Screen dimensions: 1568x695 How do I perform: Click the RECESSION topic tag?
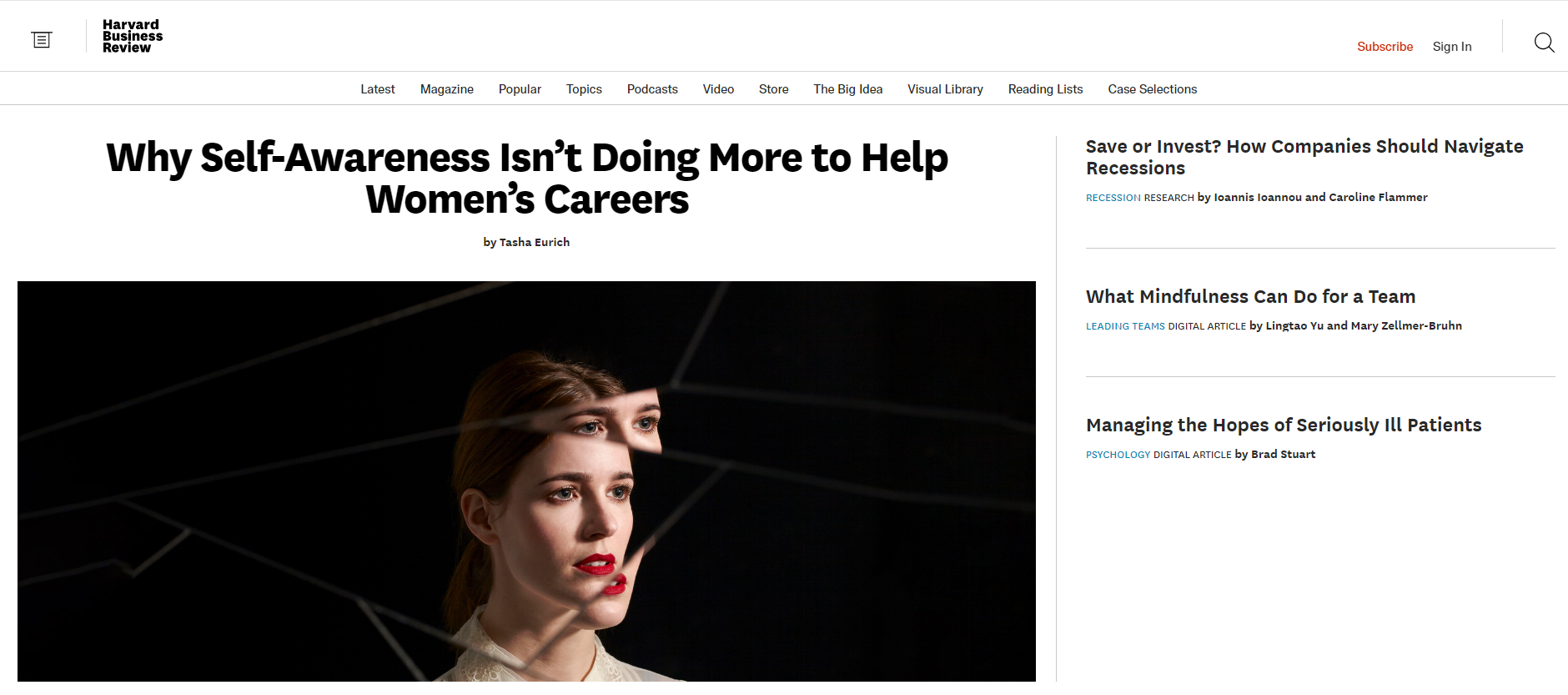[1113, 198]
